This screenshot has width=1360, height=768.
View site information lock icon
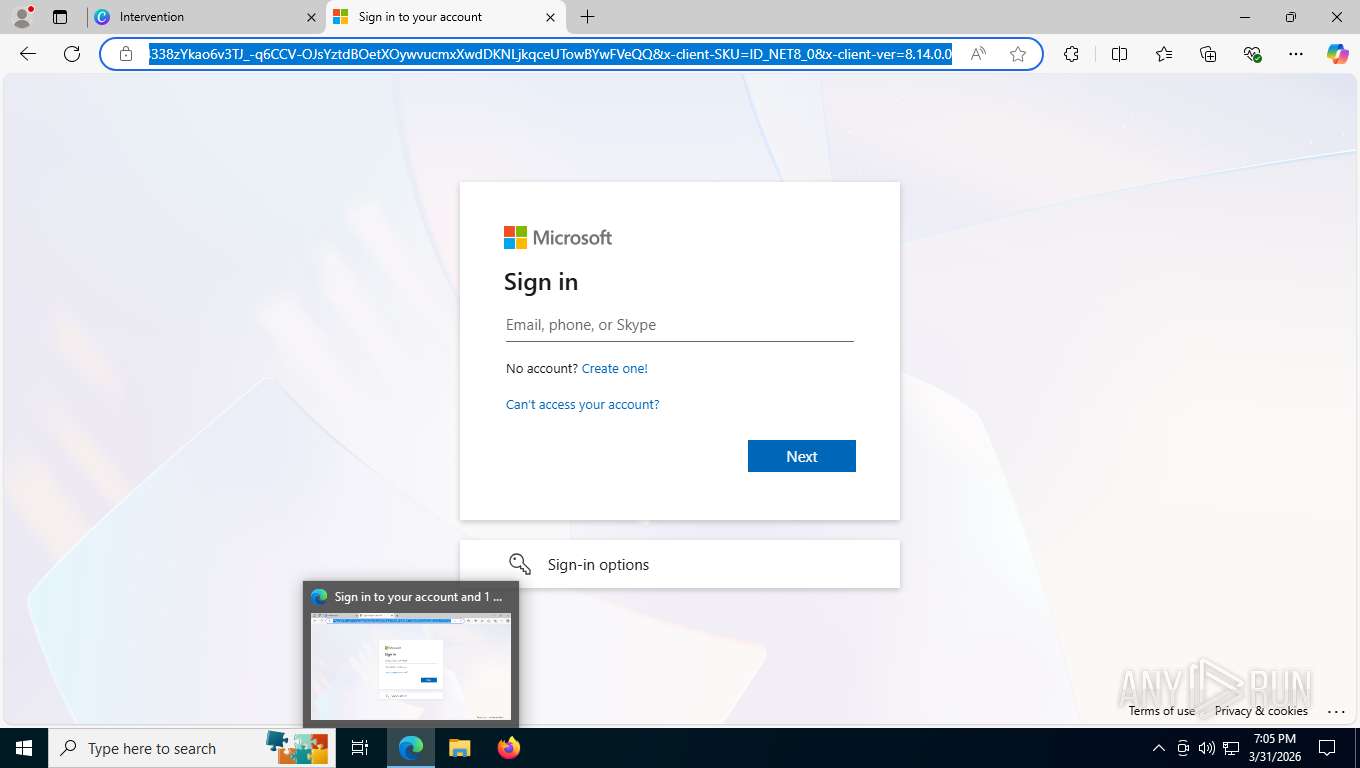click(126, 54)
